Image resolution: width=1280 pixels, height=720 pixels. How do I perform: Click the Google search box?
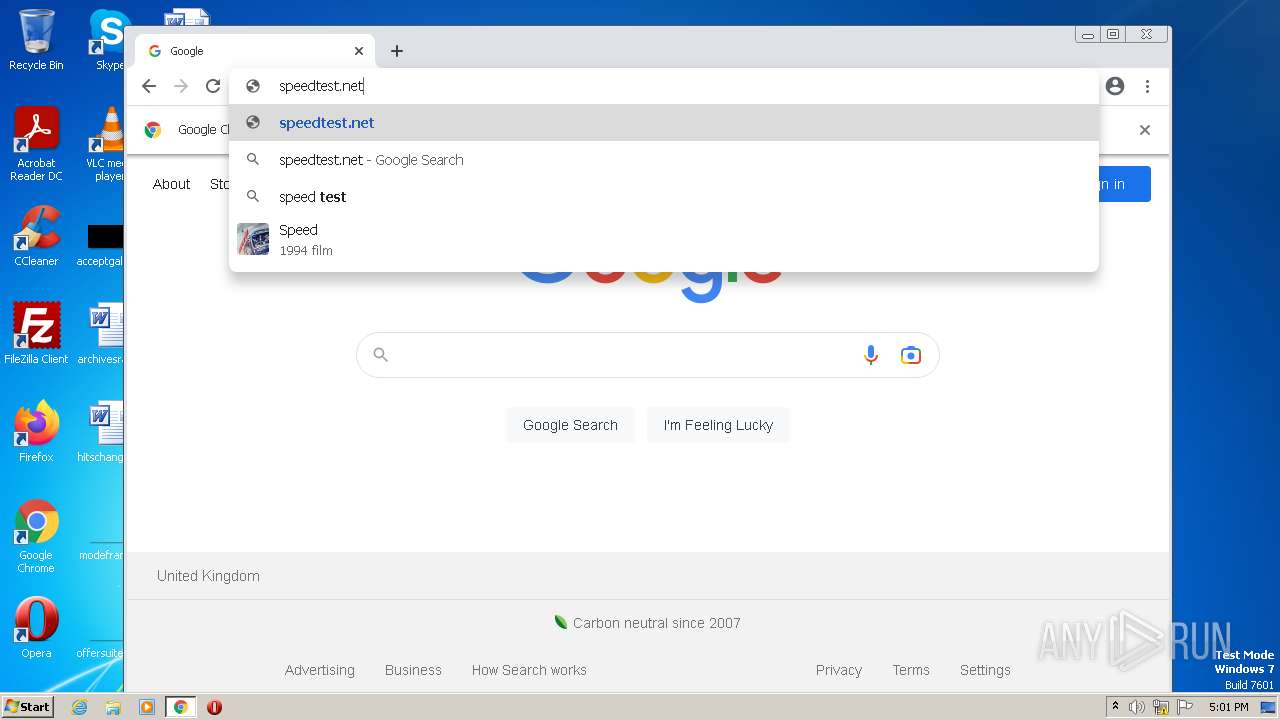click(648, 355)
